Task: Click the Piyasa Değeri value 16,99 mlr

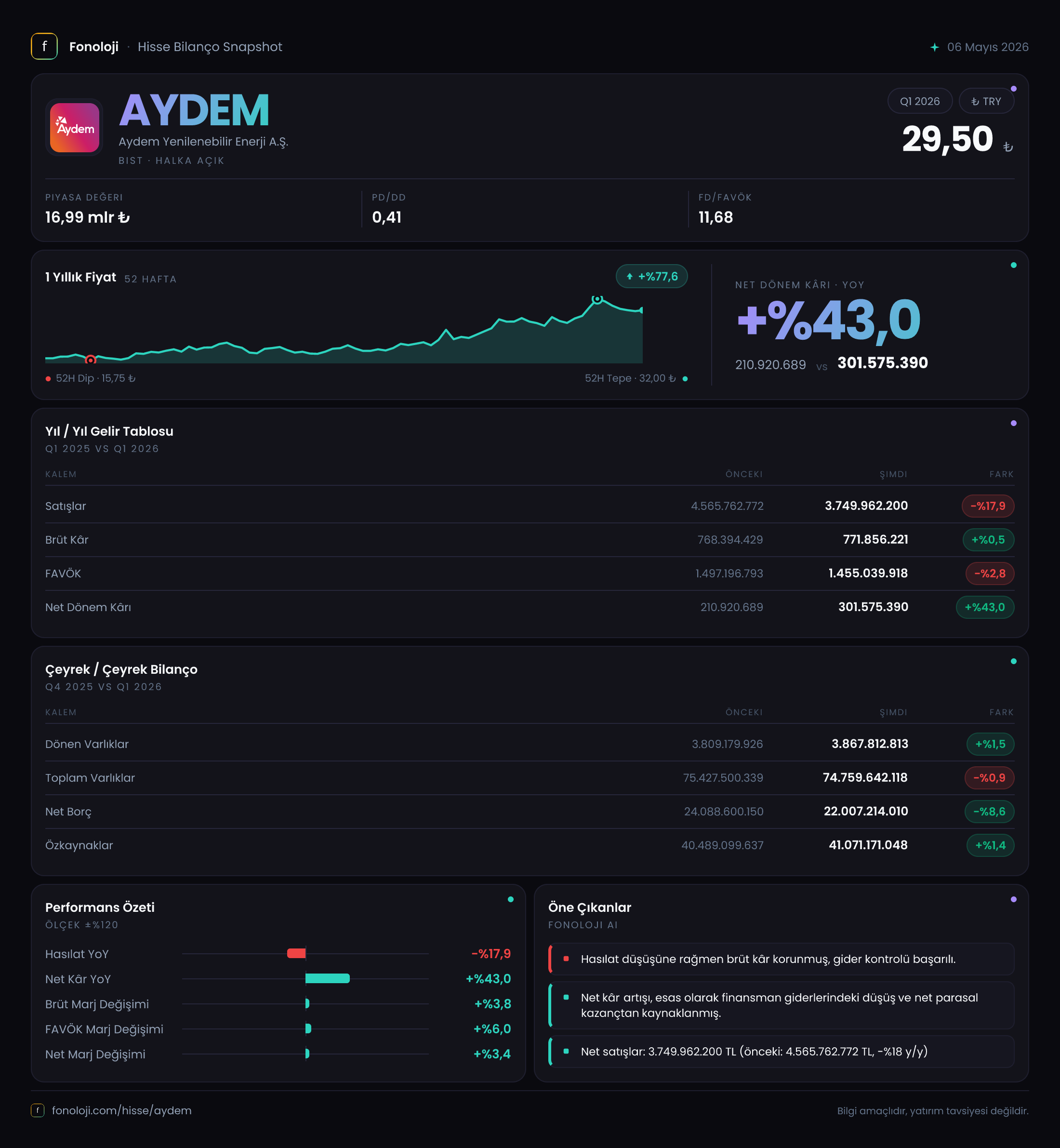Action: tap(87, 217)
